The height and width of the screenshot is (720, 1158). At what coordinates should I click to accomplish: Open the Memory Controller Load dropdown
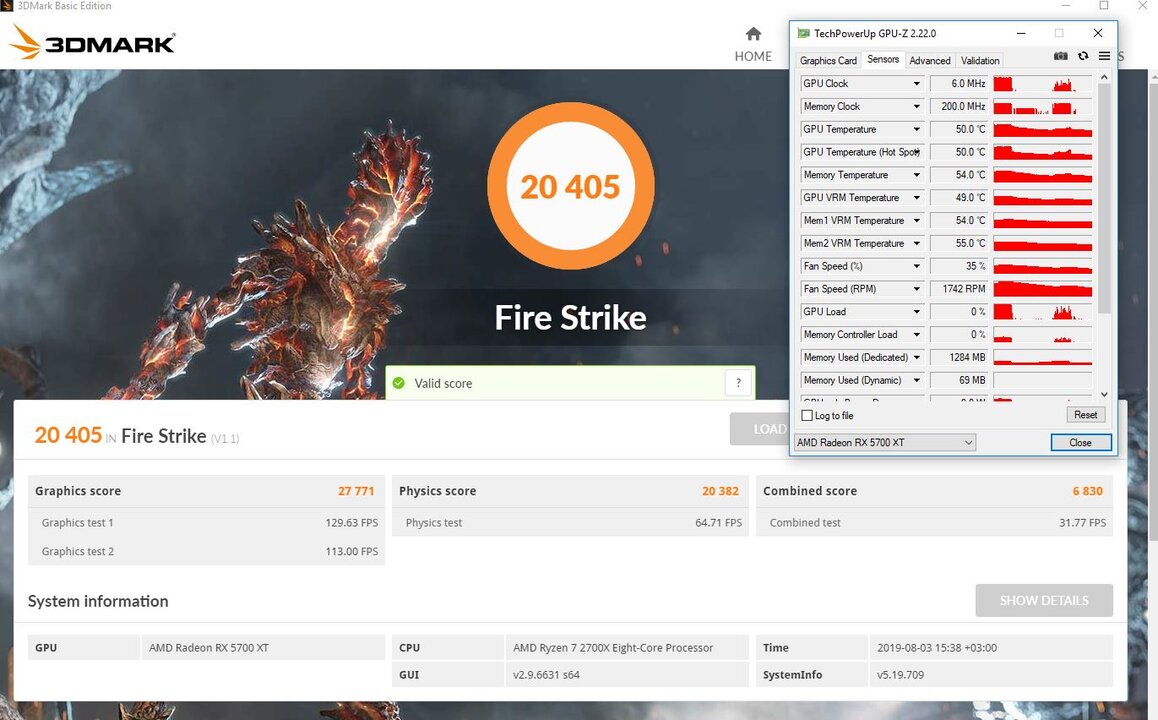917,335
